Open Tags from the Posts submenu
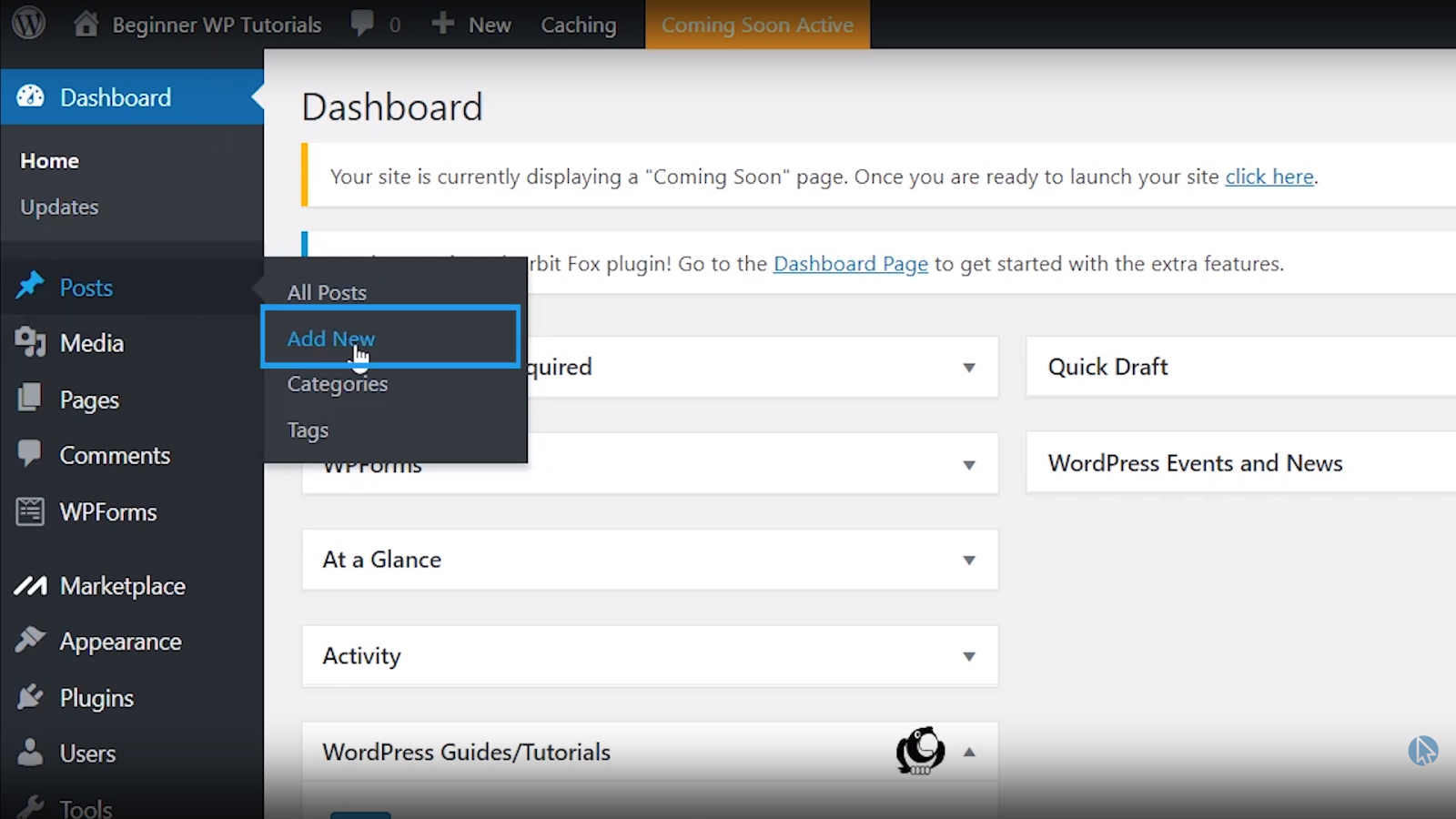Viewport: 1456px width, 819px height. [x=308, y=430]
